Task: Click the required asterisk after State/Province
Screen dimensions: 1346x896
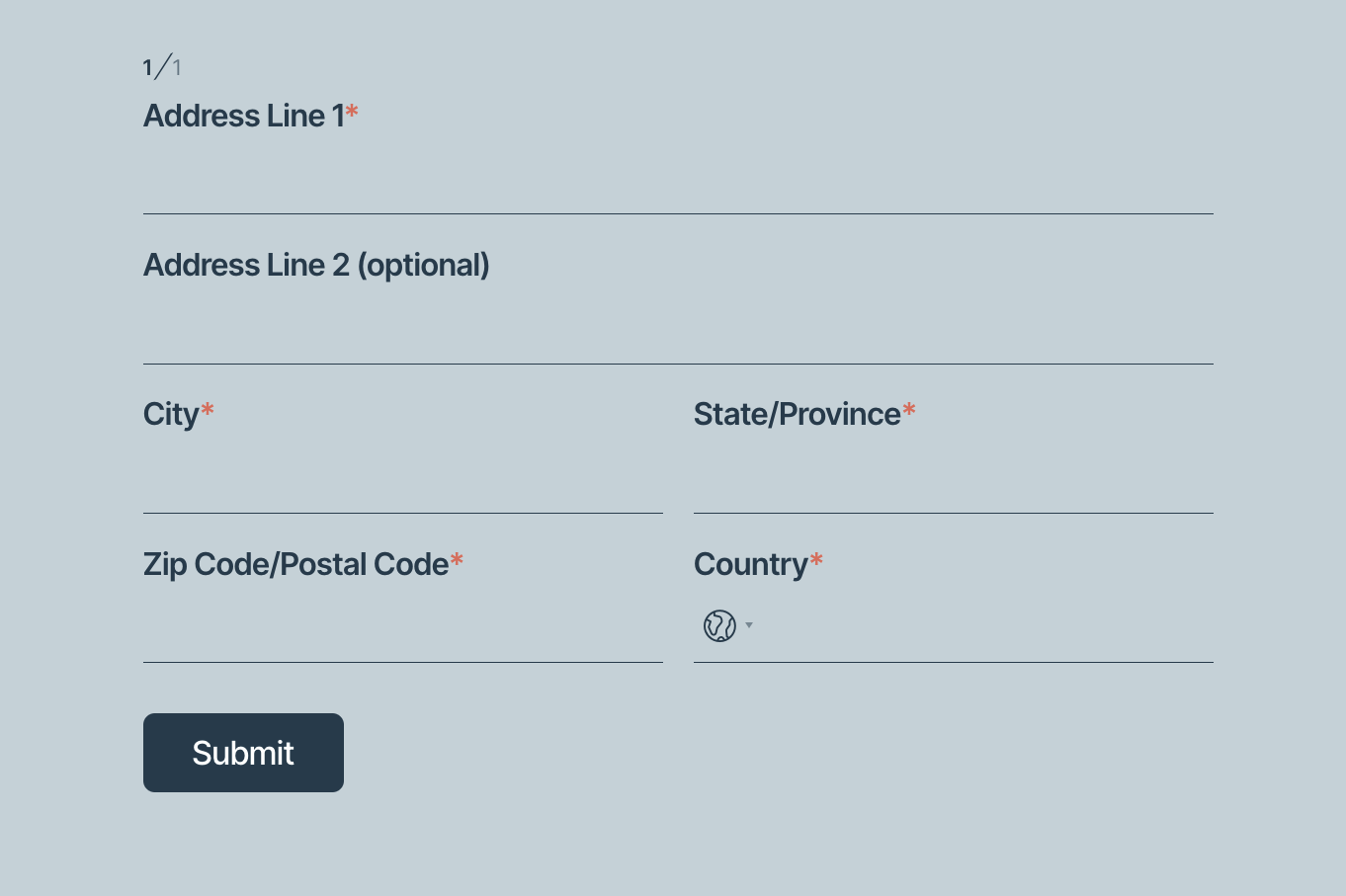Action: pyautogui.click(x=909, y=411)
